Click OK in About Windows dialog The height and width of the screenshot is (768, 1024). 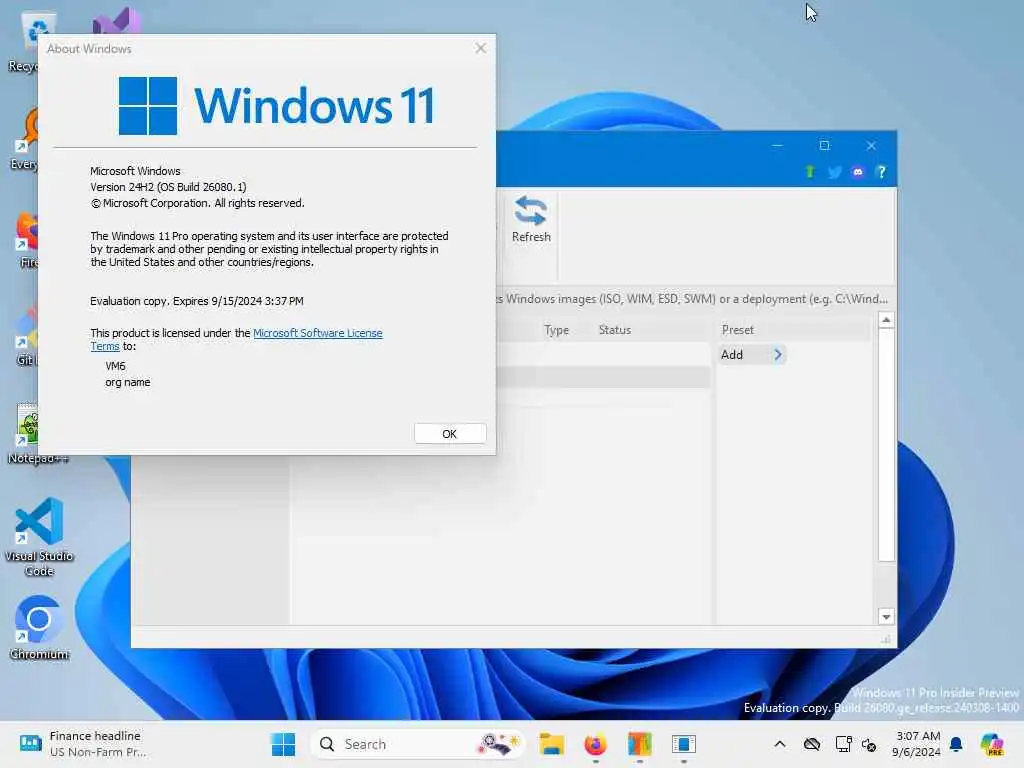tap(449, 434)
